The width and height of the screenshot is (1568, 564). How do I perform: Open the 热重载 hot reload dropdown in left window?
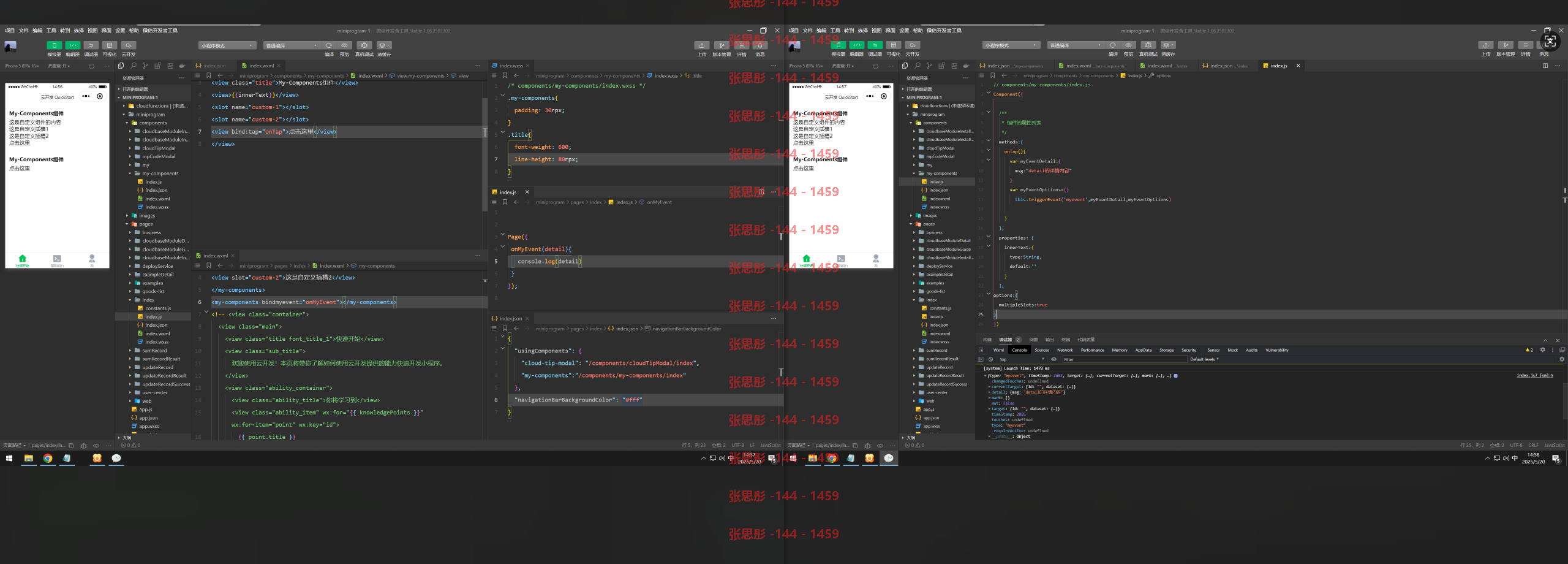pyautogui.click(x=59, y=66)
